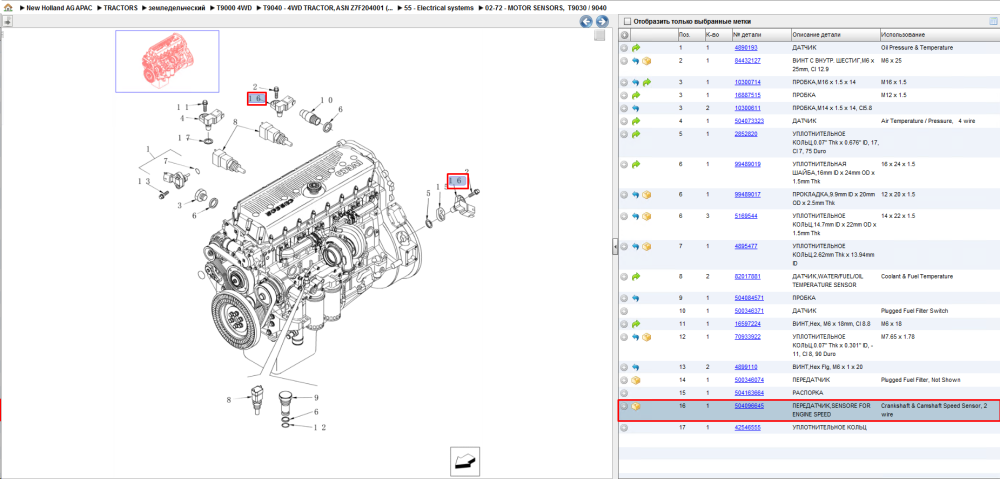Click callout 16 on diagram right side
1000x479 pixels.
457,181
